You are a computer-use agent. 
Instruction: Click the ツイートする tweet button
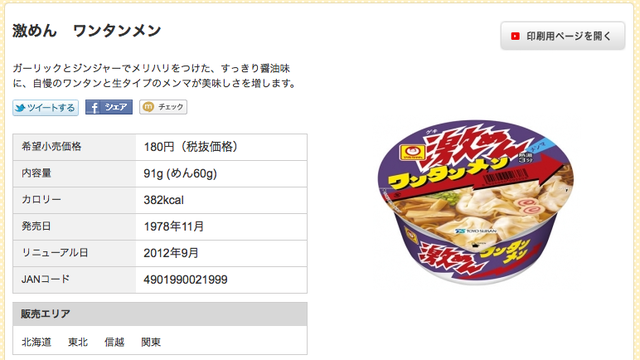(45, 108)
